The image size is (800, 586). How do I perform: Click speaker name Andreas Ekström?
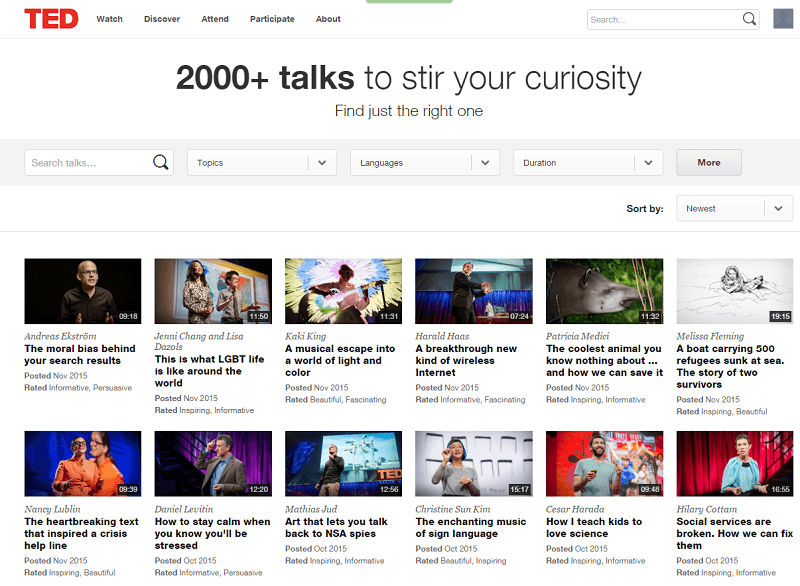point(60,336)
